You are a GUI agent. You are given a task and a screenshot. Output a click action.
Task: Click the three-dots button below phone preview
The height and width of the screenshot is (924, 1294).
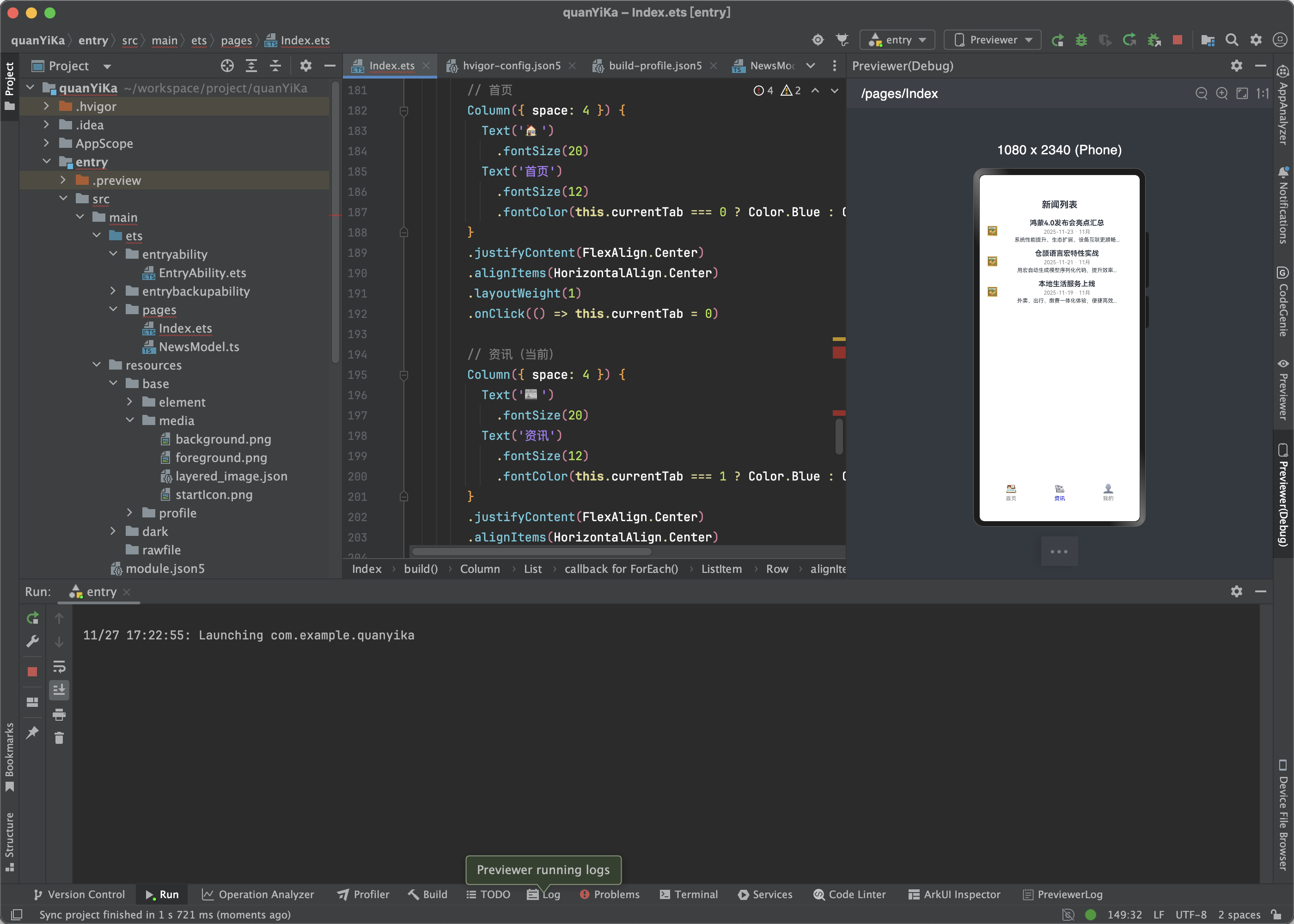[x=1059, y=551]
